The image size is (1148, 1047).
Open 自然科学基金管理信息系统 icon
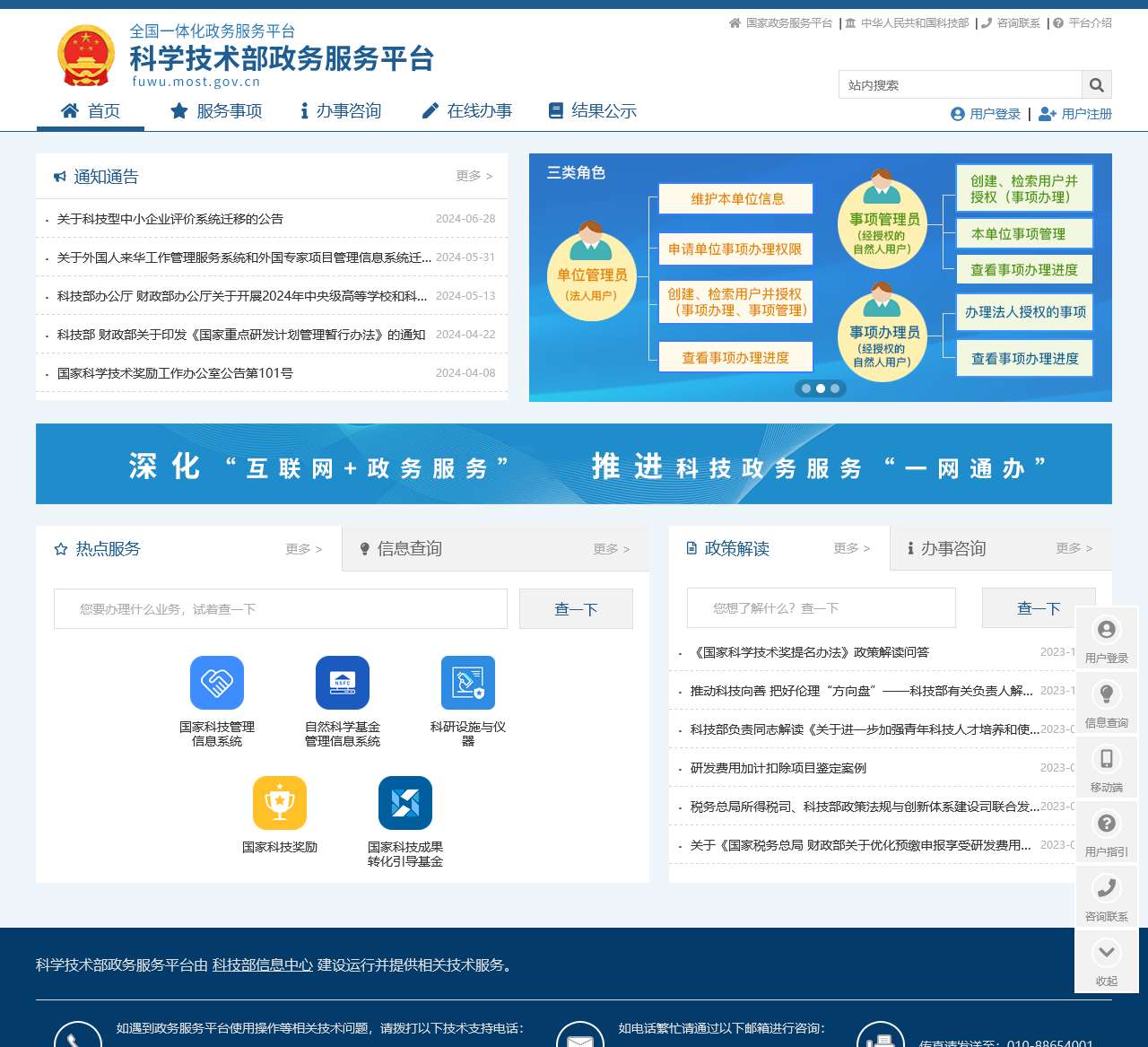pos(343,683)
